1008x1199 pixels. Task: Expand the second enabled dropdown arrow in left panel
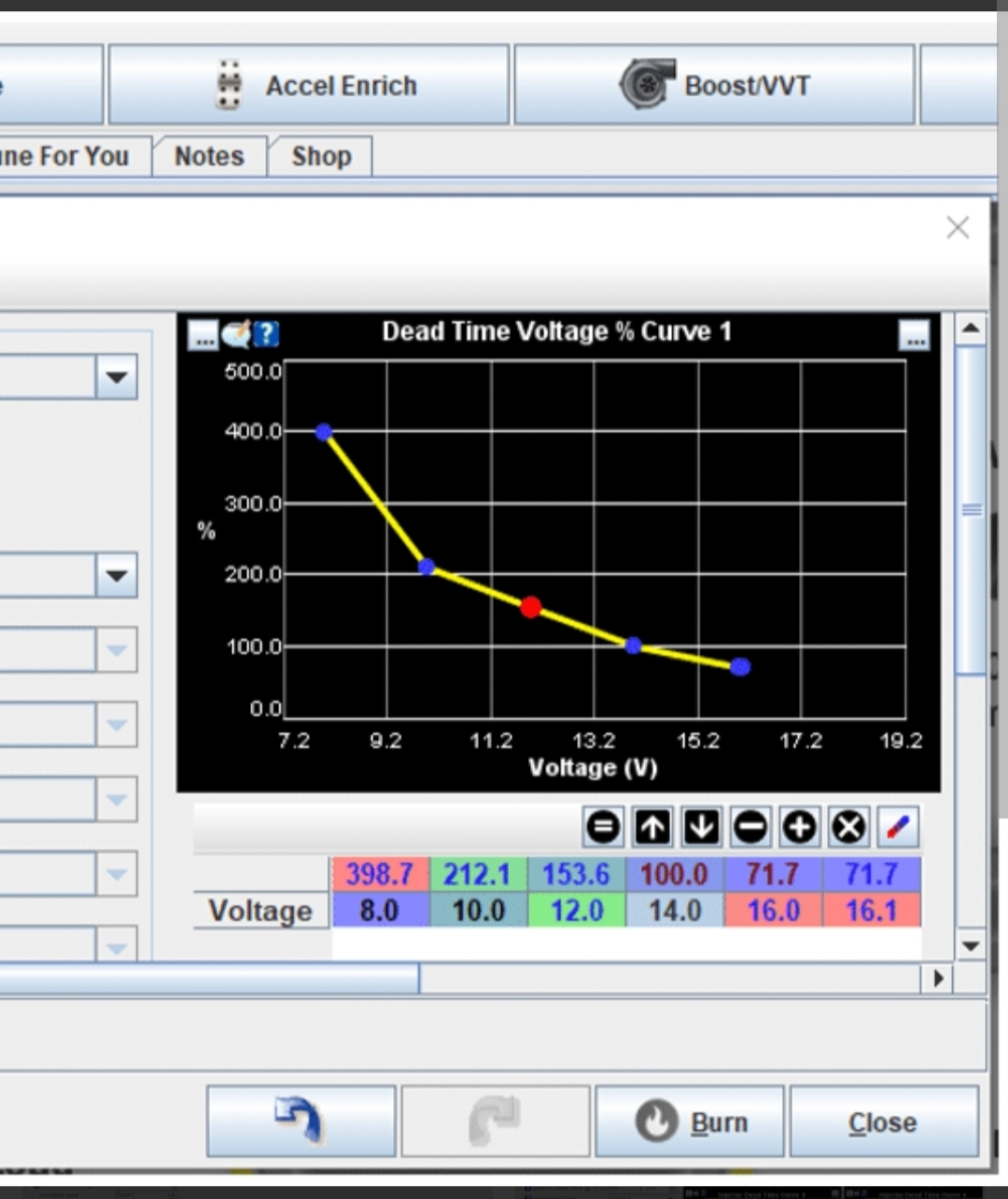coord(117,576)
